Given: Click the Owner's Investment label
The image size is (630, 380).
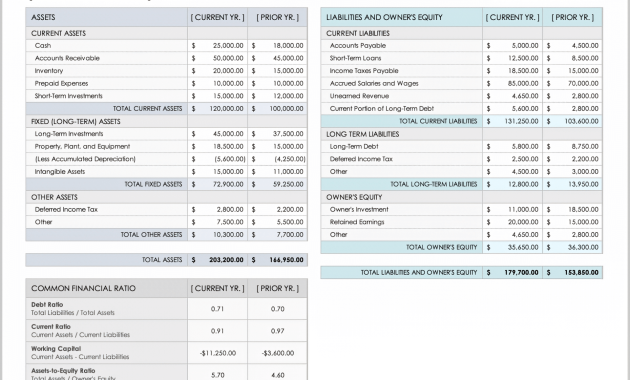Looking at the screenshot, I should coord(359,209).
